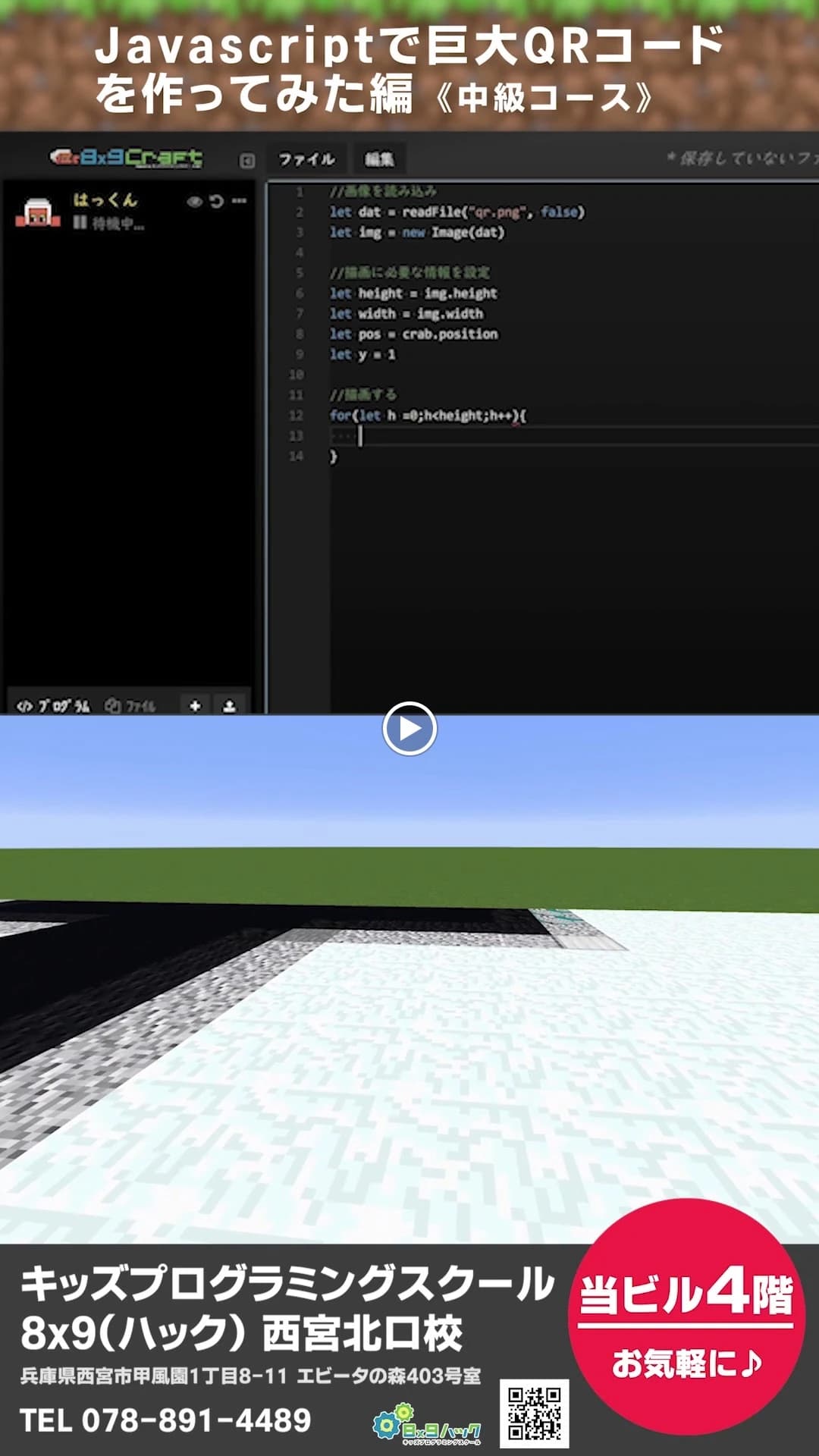The width and height of the screenshot is (819, 1456).
Task: Click the reset arrow icon beside はっくん
Action: tap(217, 201)
